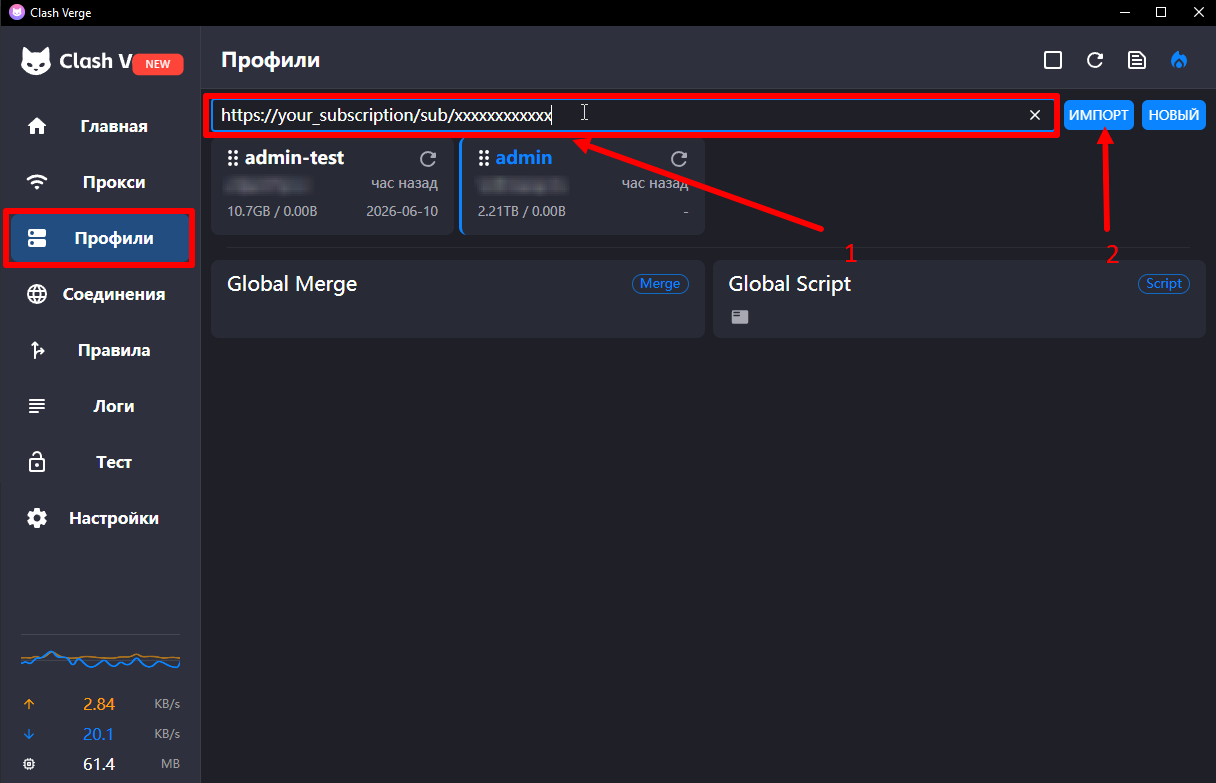Click the Script tag badge
This screenshot has height=783, width=1216.
click(1164, 284)
